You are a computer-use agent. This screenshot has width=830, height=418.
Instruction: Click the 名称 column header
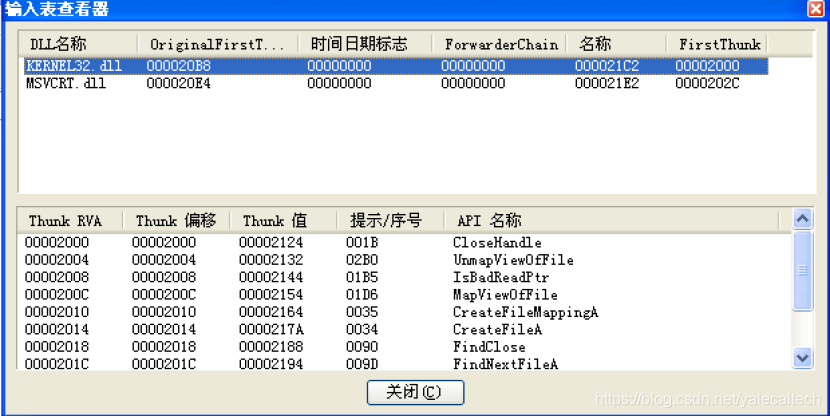coord(616,44)
